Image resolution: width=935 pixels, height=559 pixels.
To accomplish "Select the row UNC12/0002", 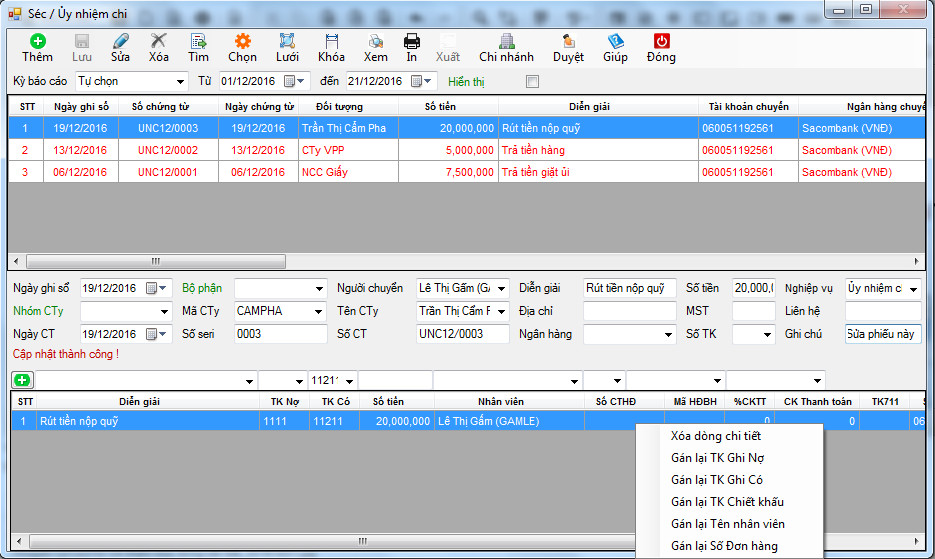I will coord(466,150).
